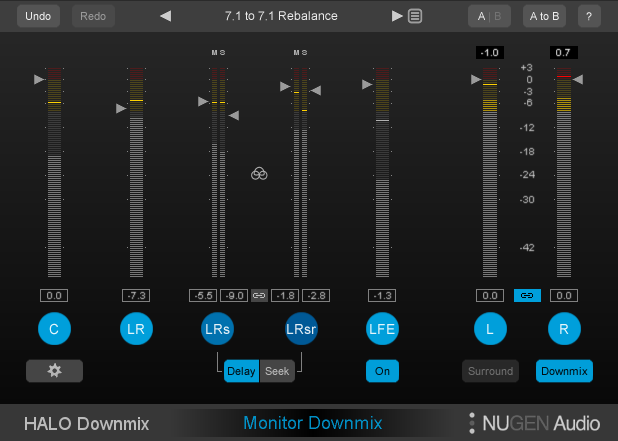Click the LR gain value field -7.3

[136, 295]
